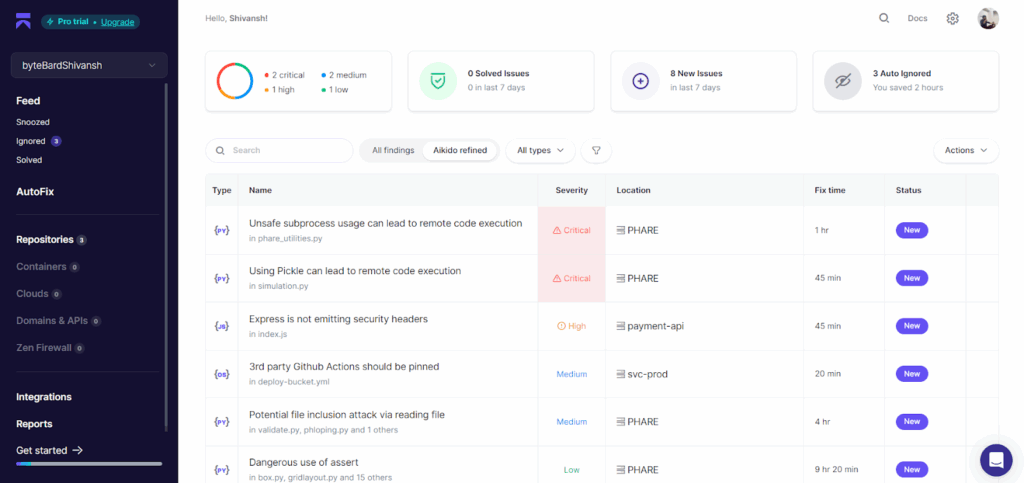
Task: Click New status badge for Github Actions issue
Action: (912, 374)
